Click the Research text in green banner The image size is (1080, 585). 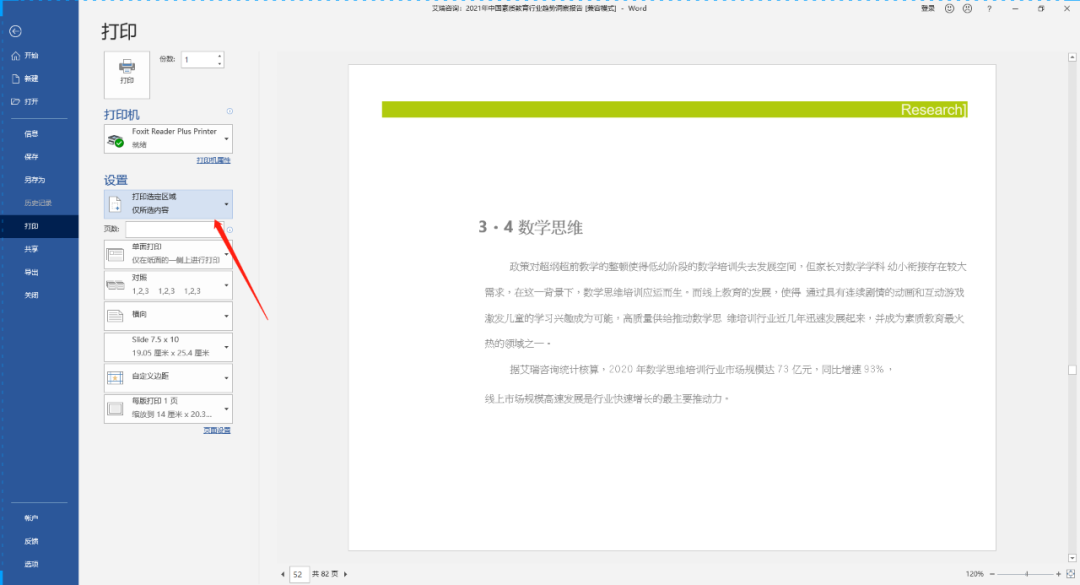point(932,110)
